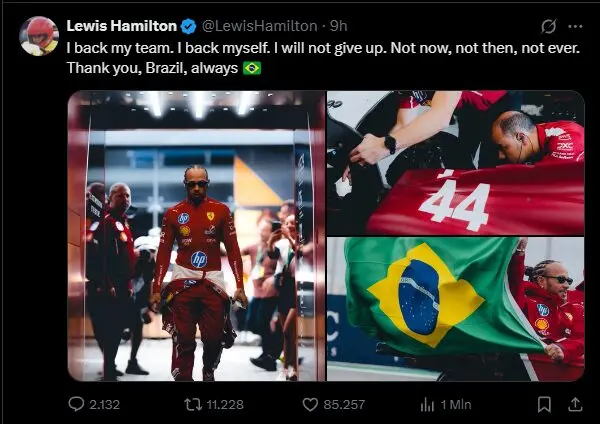Open the photo of the driver walking

click(x=196, y=236)
